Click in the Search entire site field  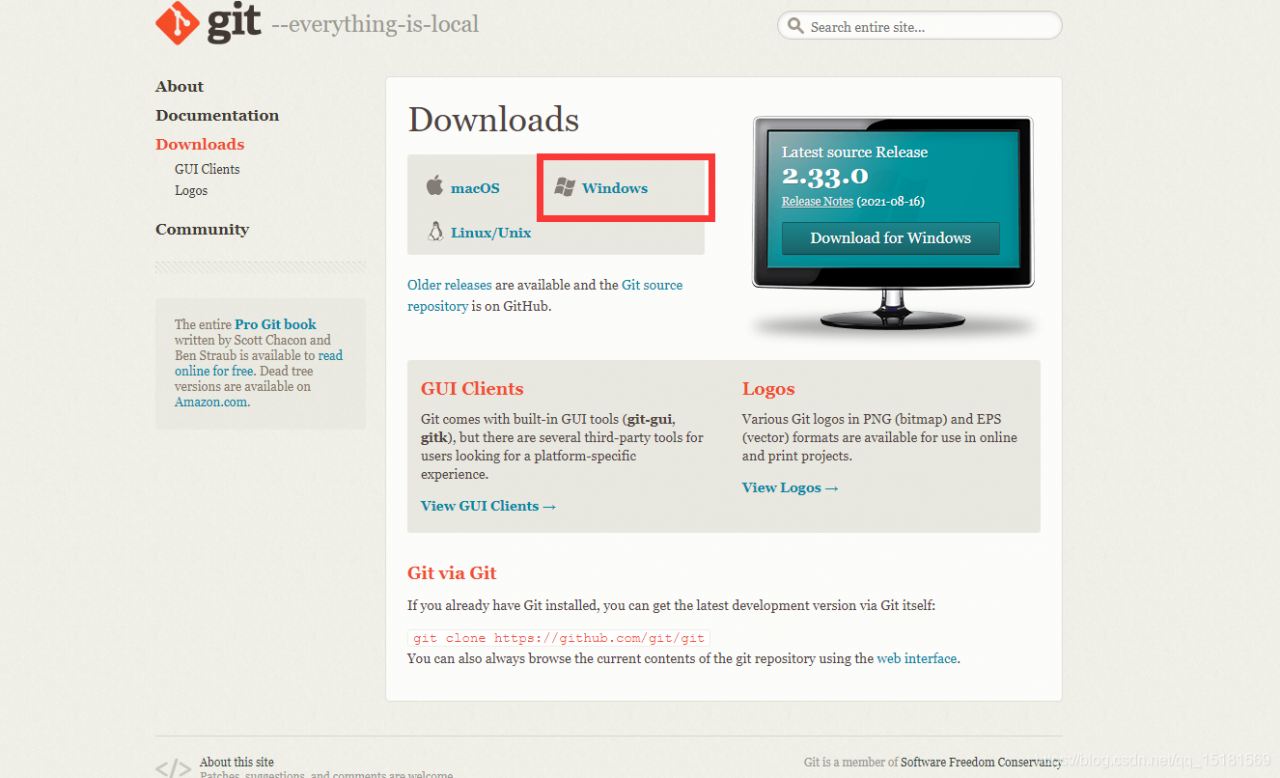click(920, 26)
